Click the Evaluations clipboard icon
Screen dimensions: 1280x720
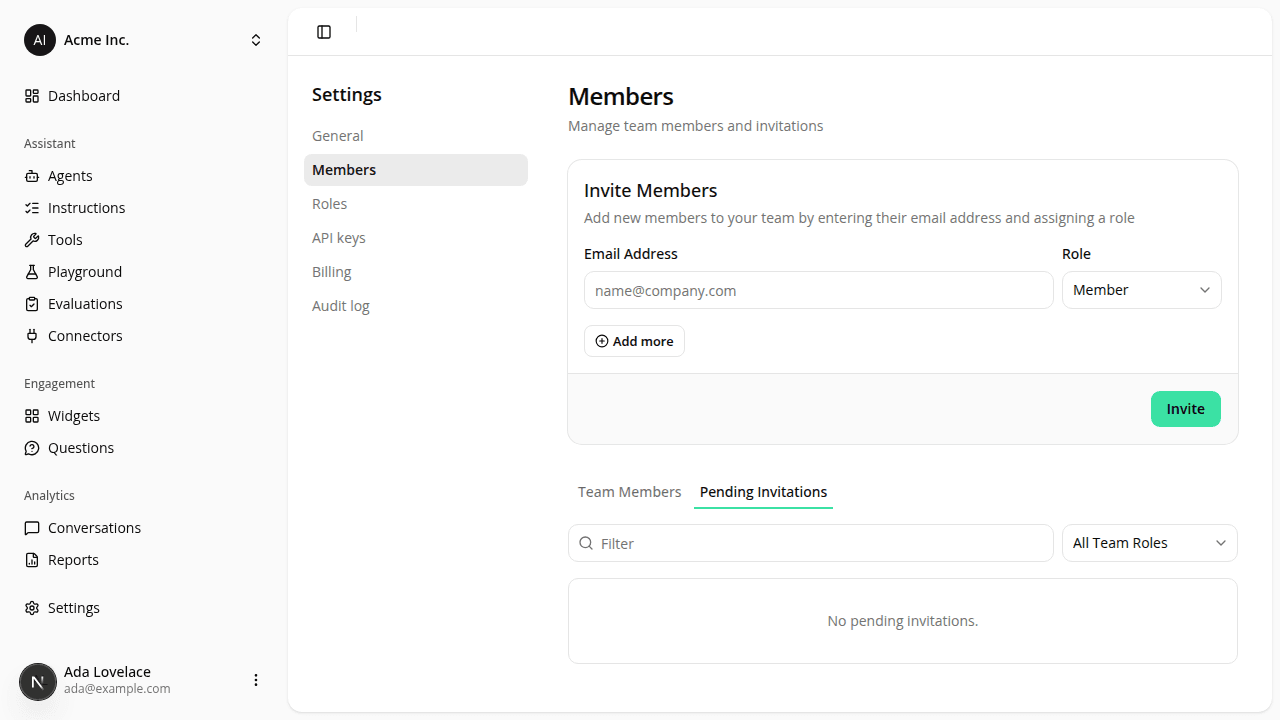pyautogui.click(x=32, y=304)
